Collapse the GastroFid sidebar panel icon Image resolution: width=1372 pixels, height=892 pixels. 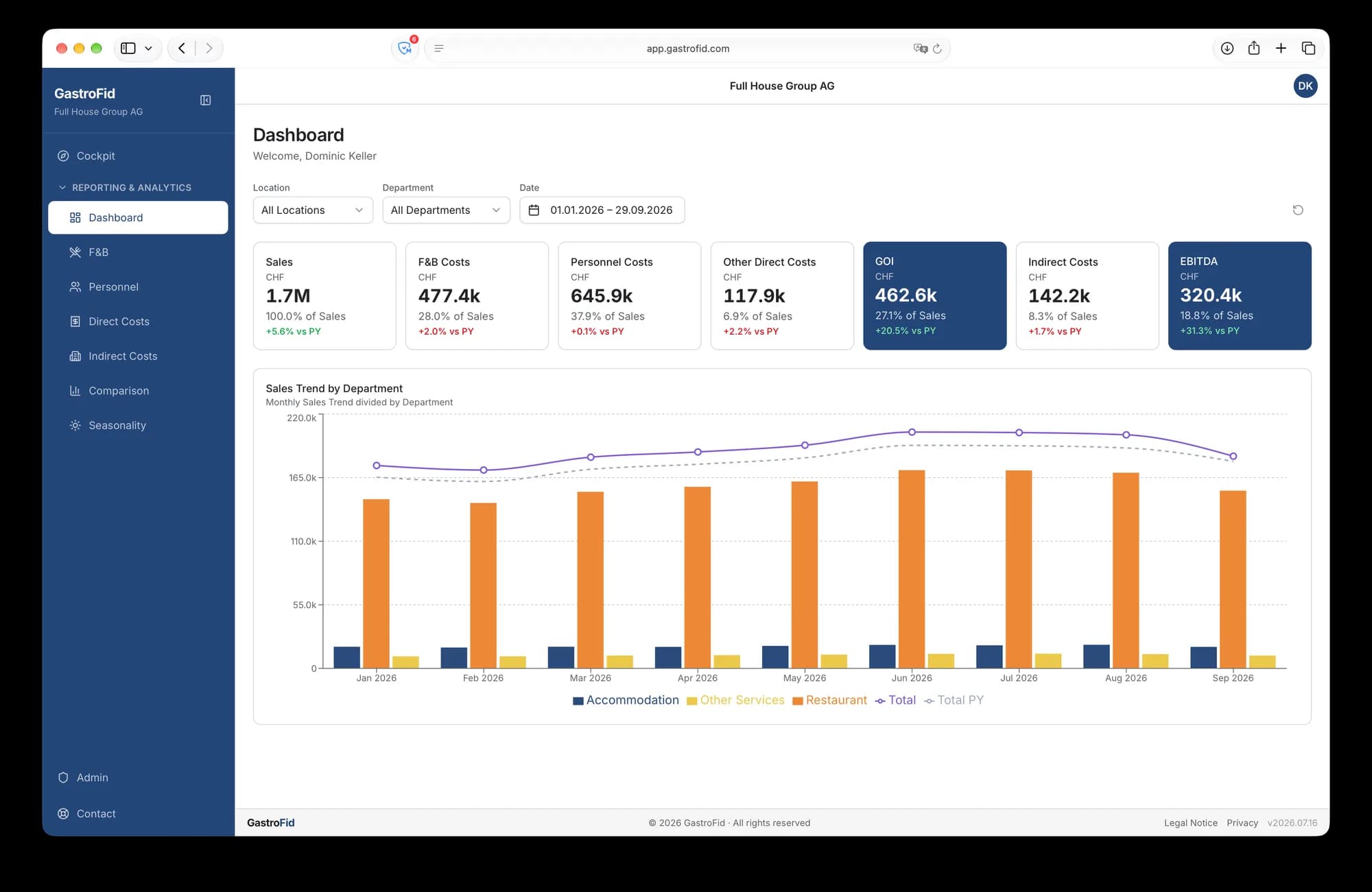pos(205,100)
